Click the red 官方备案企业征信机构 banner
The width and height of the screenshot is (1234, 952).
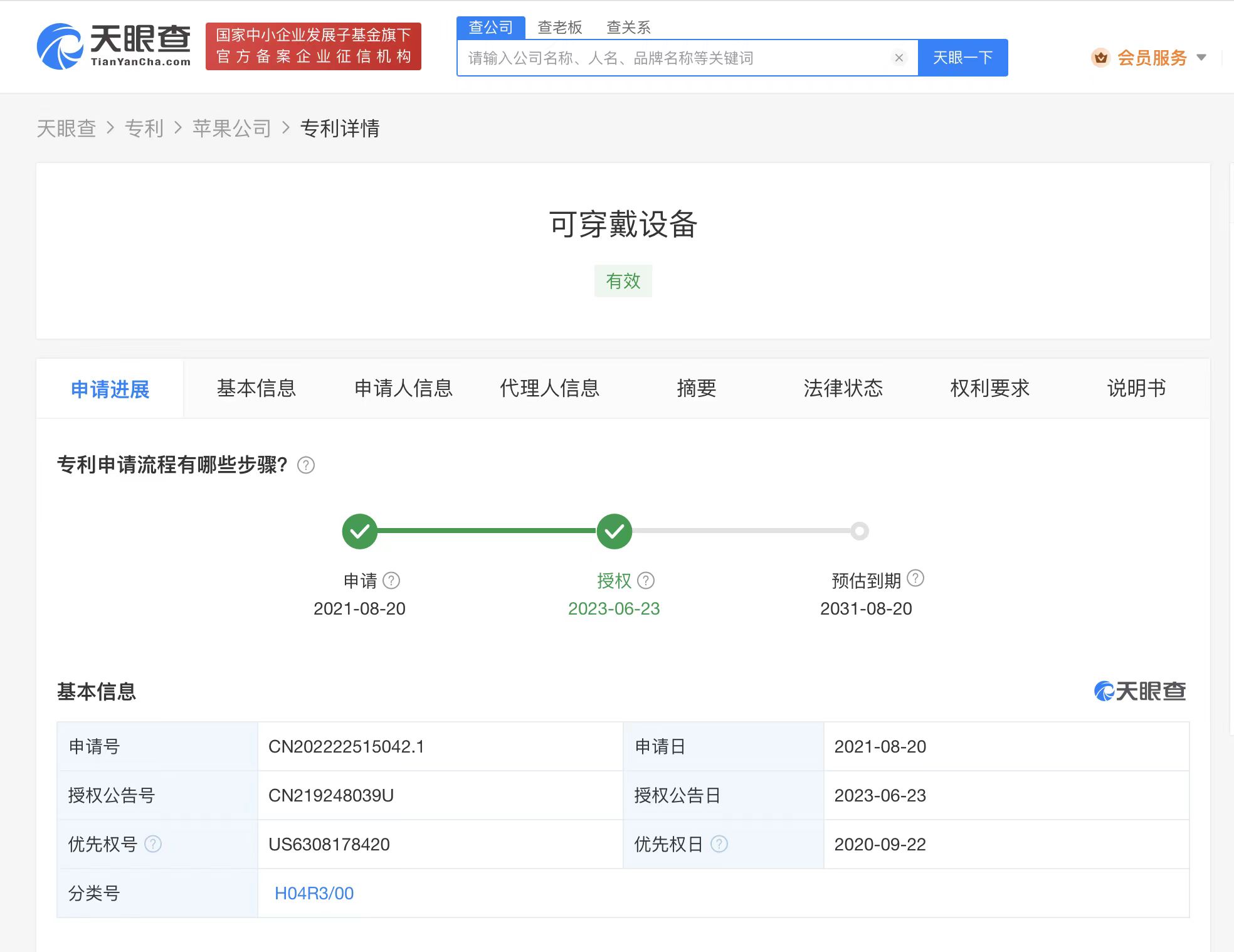coord(314,46)
